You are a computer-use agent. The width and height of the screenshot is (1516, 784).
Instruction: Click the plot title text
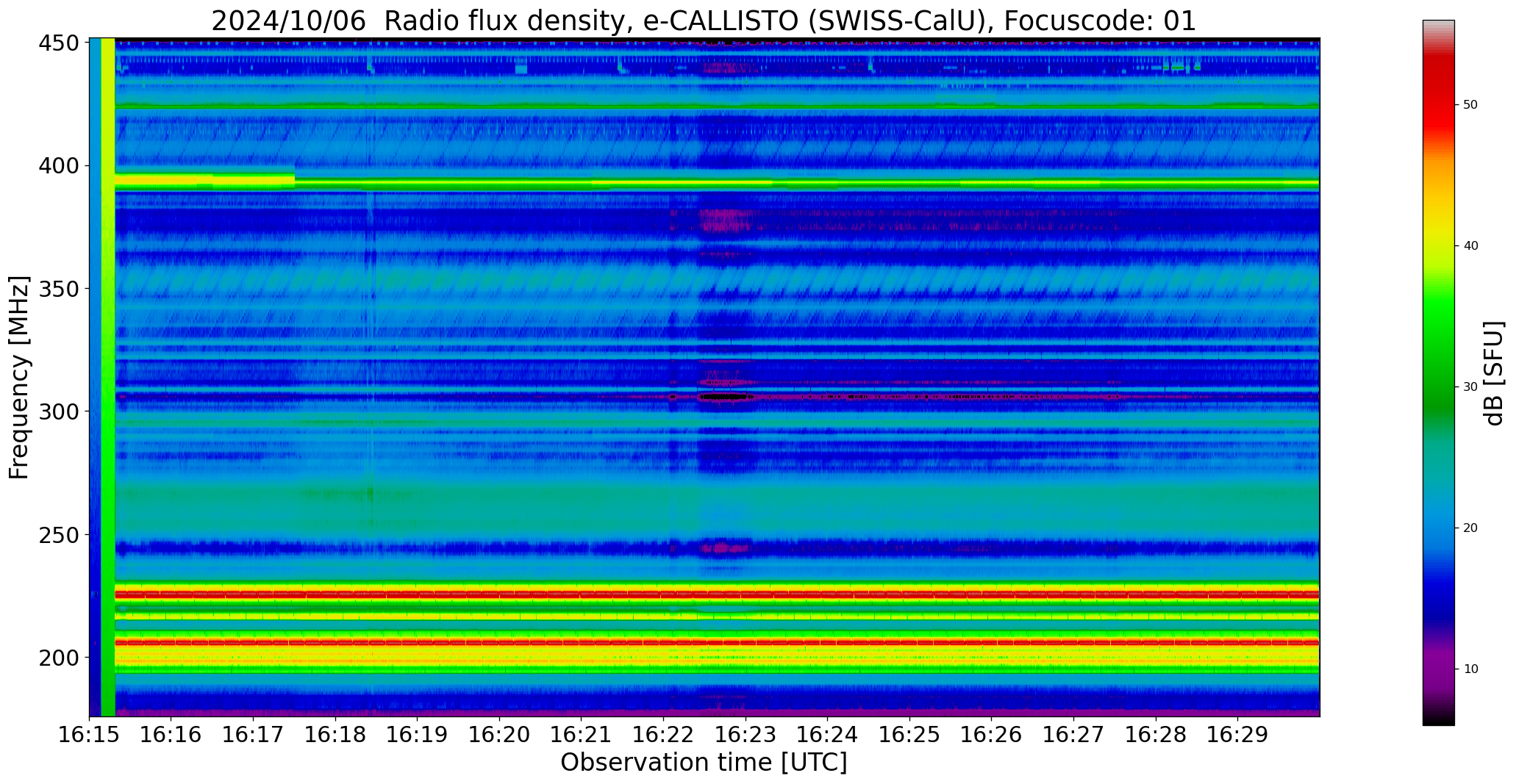[704, 21]
